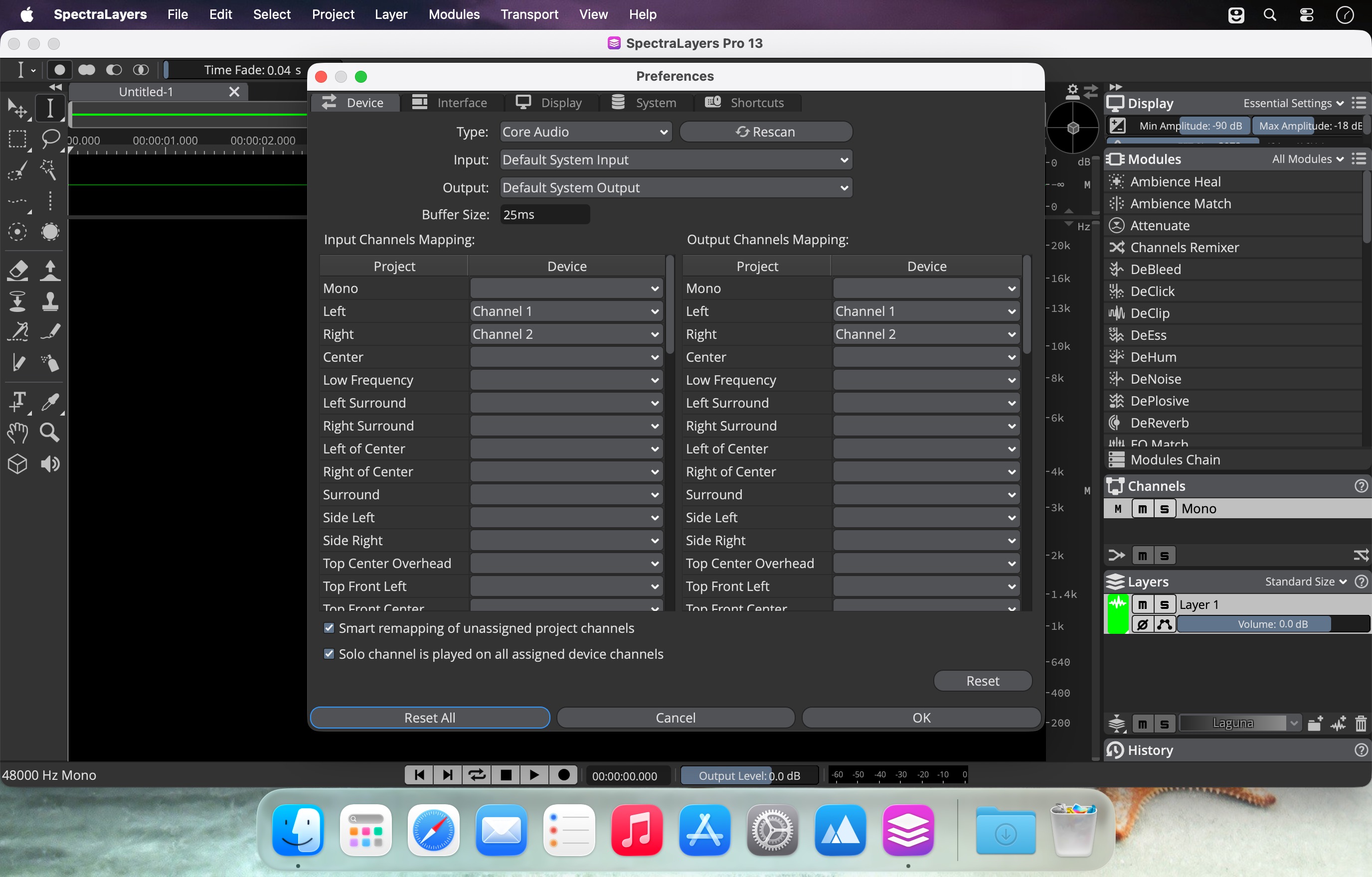Click the Reset button

(982, 681)
